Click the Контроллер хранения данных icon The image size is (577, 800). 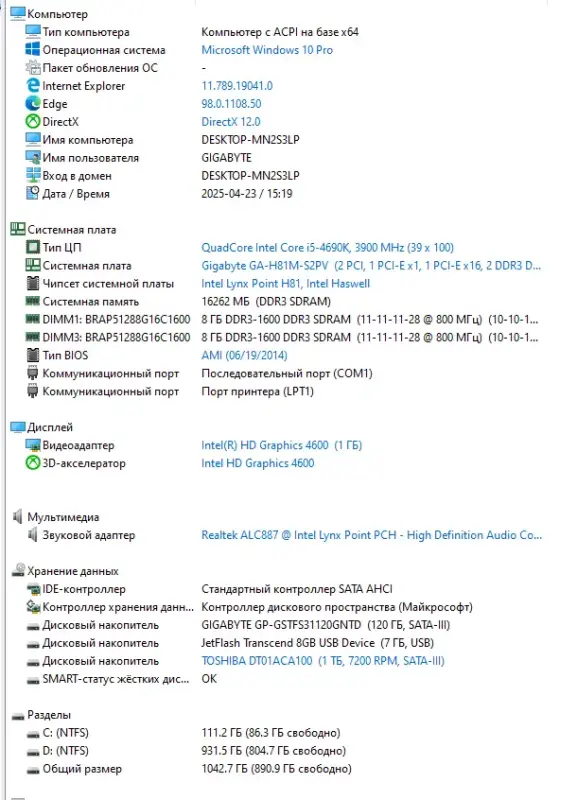pos(33,607)
